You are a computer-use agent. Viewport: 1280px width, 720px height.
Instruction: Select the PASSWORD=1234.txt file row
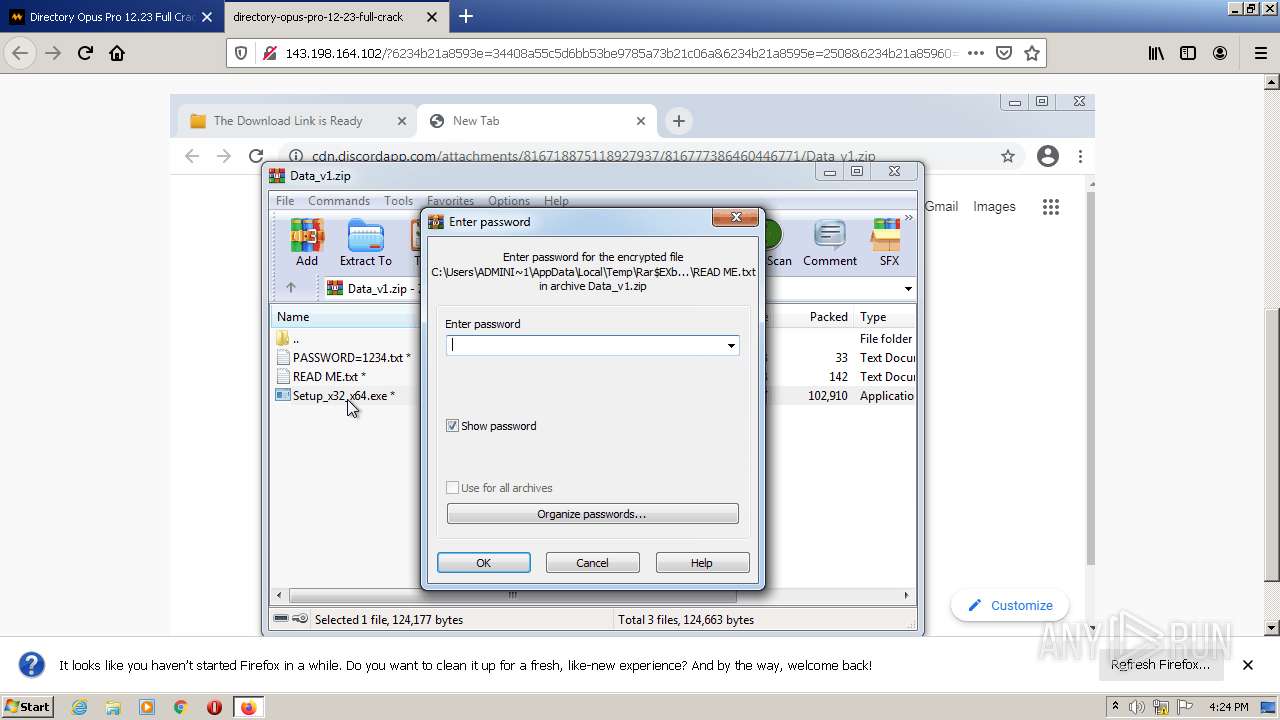click(x=345, y=358)
